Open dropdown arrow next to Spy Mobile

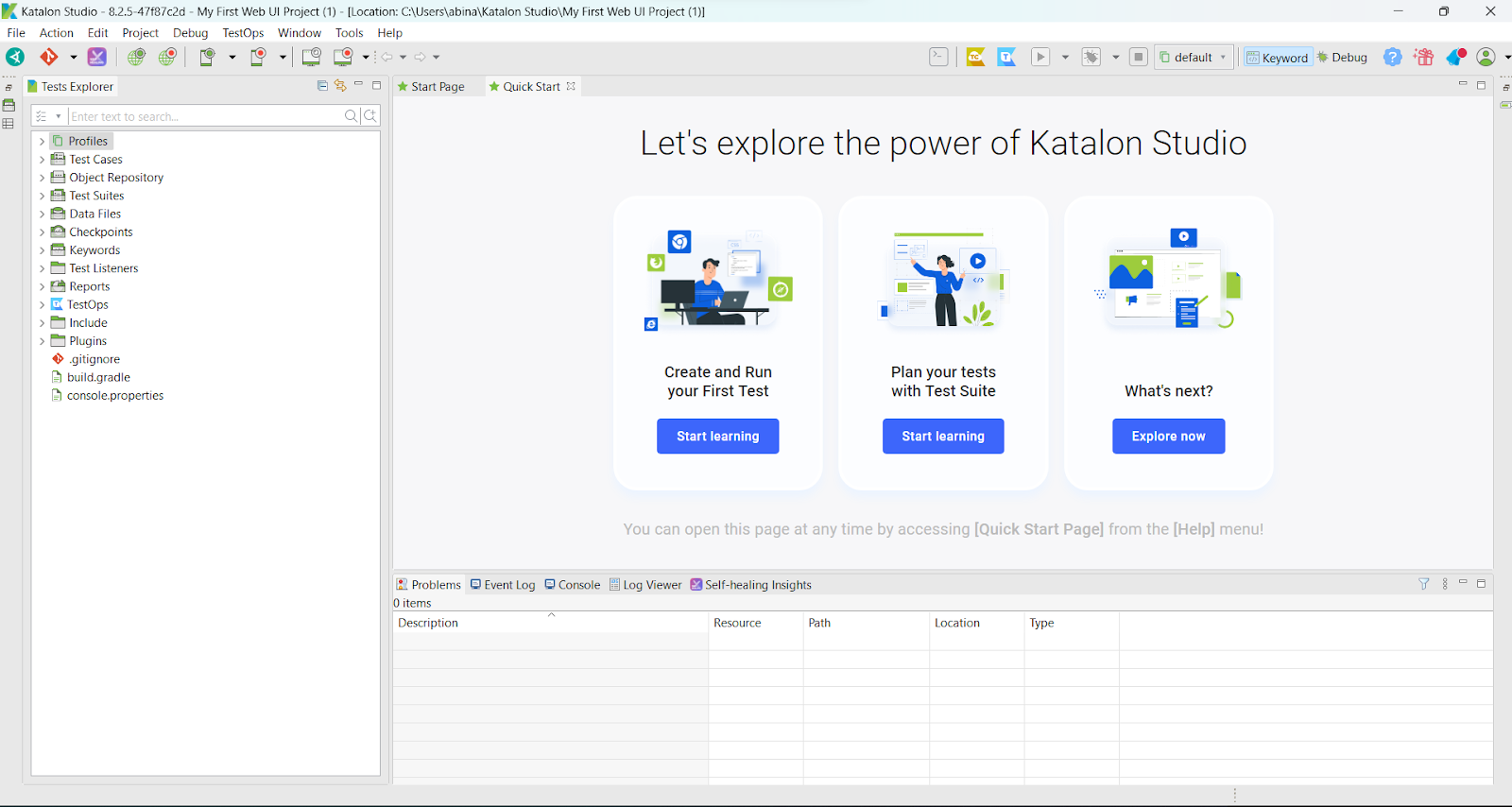[x=232, y=58]
